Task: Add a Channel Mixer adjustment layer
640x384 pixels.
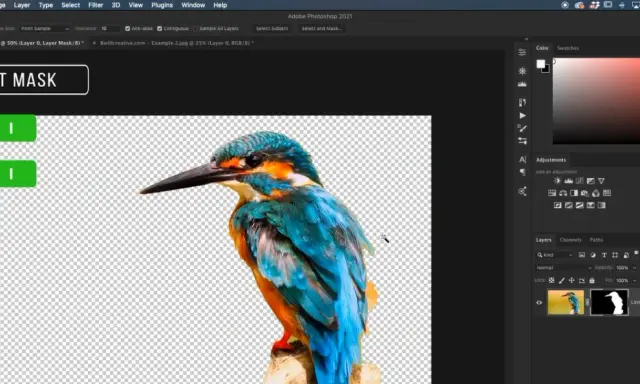Action: pyautogui.click(x=596, y=193)
